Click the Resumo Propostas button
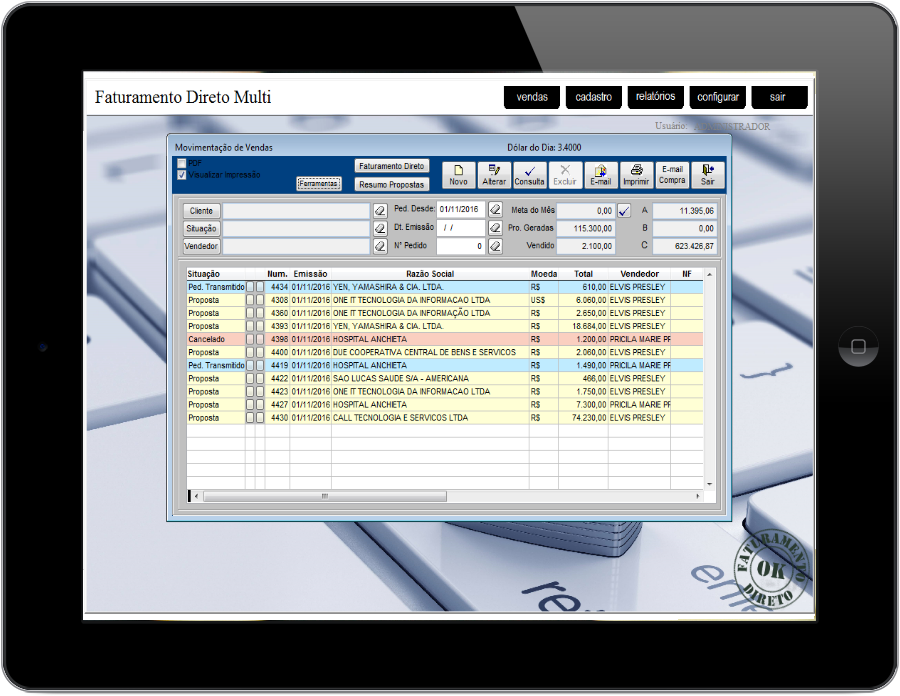900x696 pixels. click(392, 184)
